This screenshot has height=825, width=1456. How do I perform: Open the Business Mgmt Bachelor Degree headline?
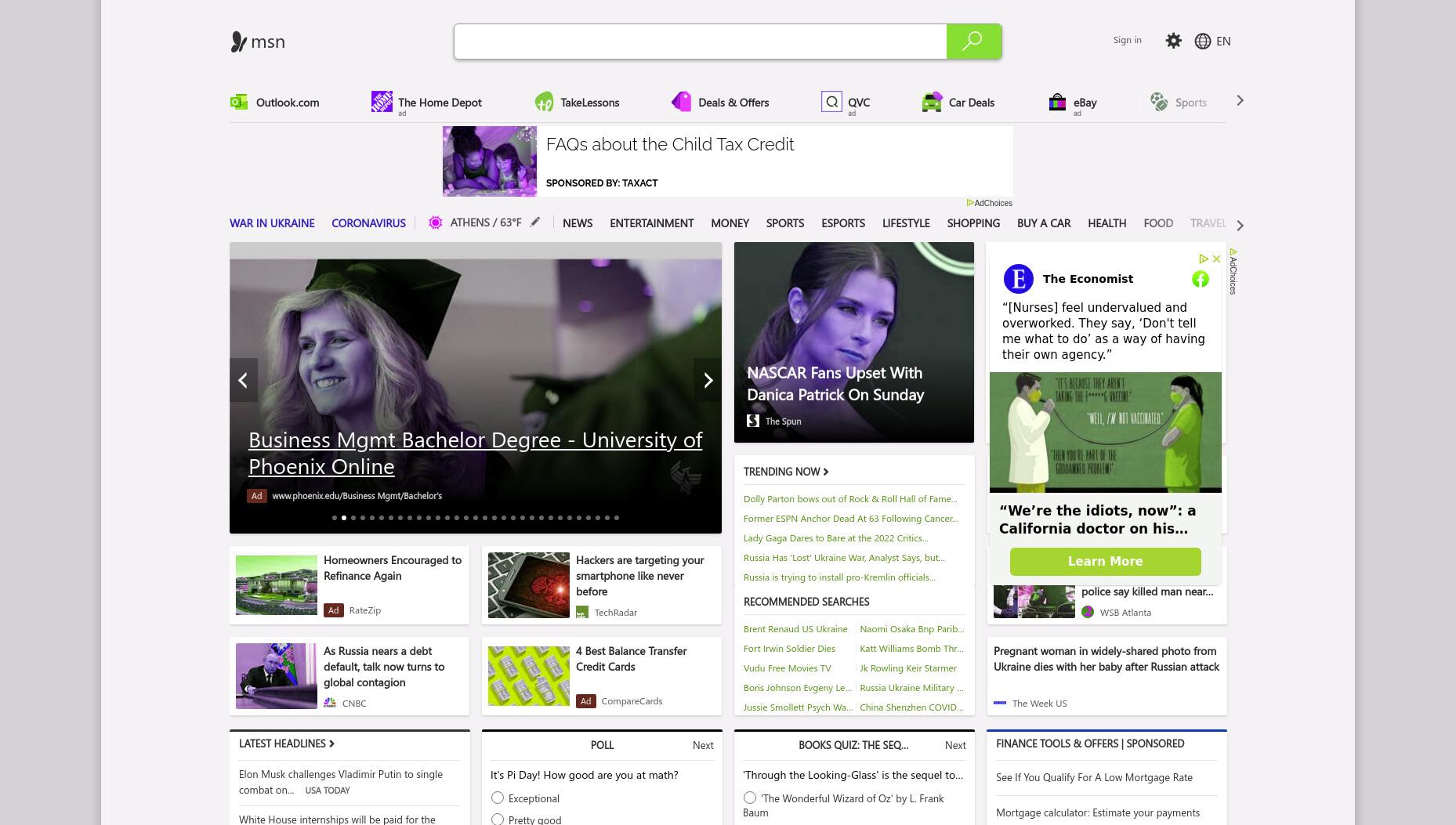tap(475, 453)
